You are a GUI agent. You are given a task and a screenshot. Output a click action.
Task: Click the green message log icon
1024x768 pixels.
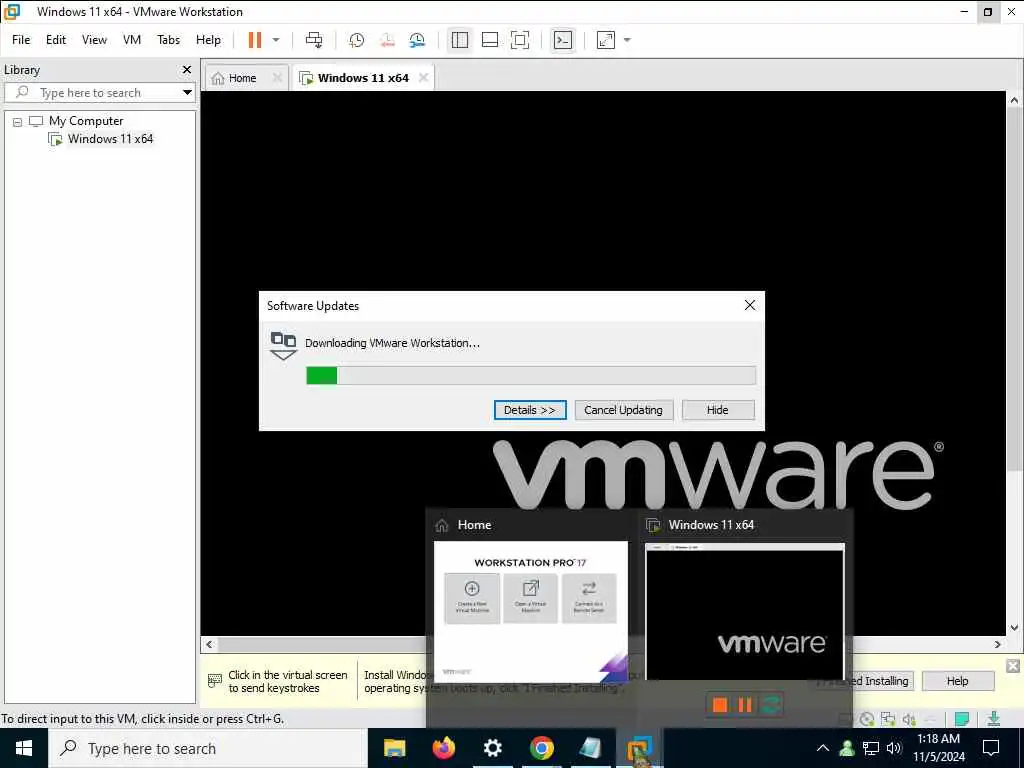pos(962,719)
